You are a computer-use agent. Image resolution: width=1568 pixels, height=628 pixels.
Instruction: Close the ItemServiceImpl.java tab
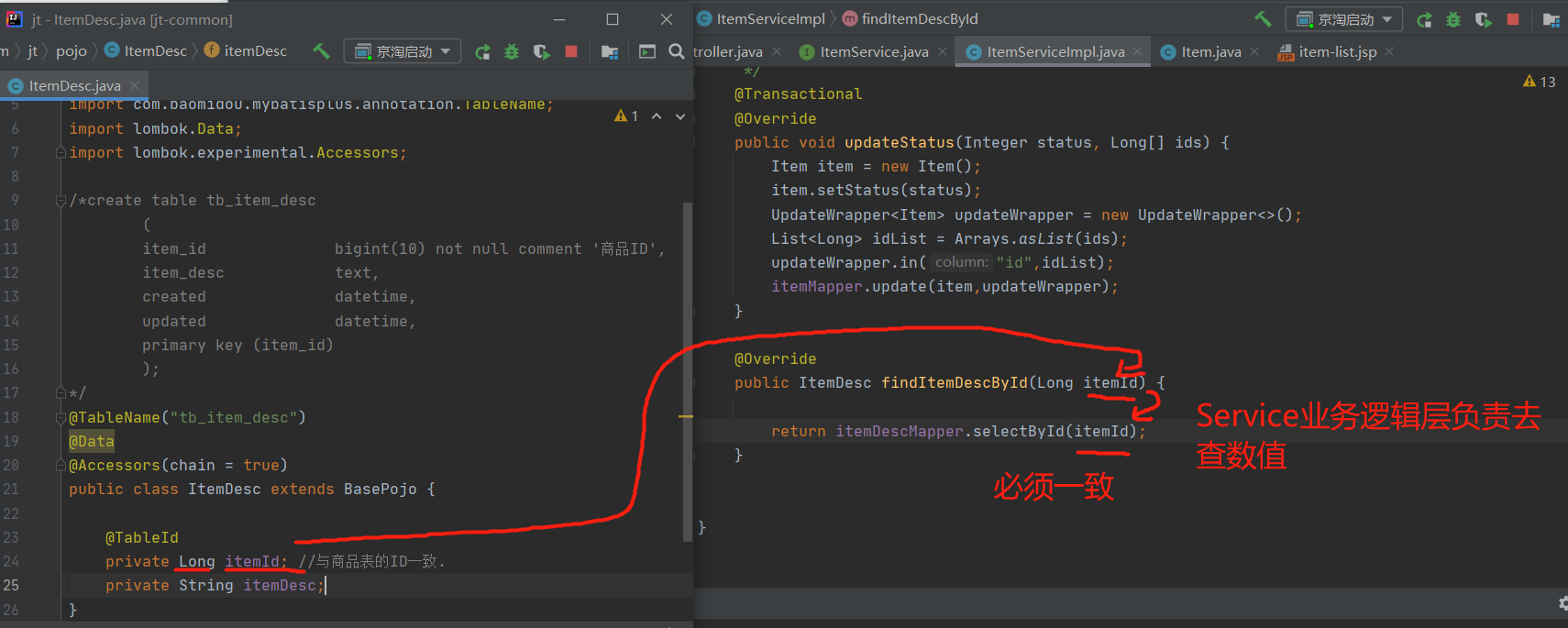1137,51
